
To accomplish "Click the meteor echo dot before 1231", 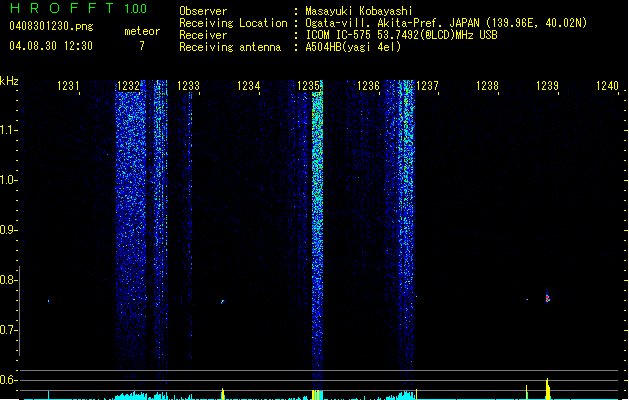I will click(49, 301).
